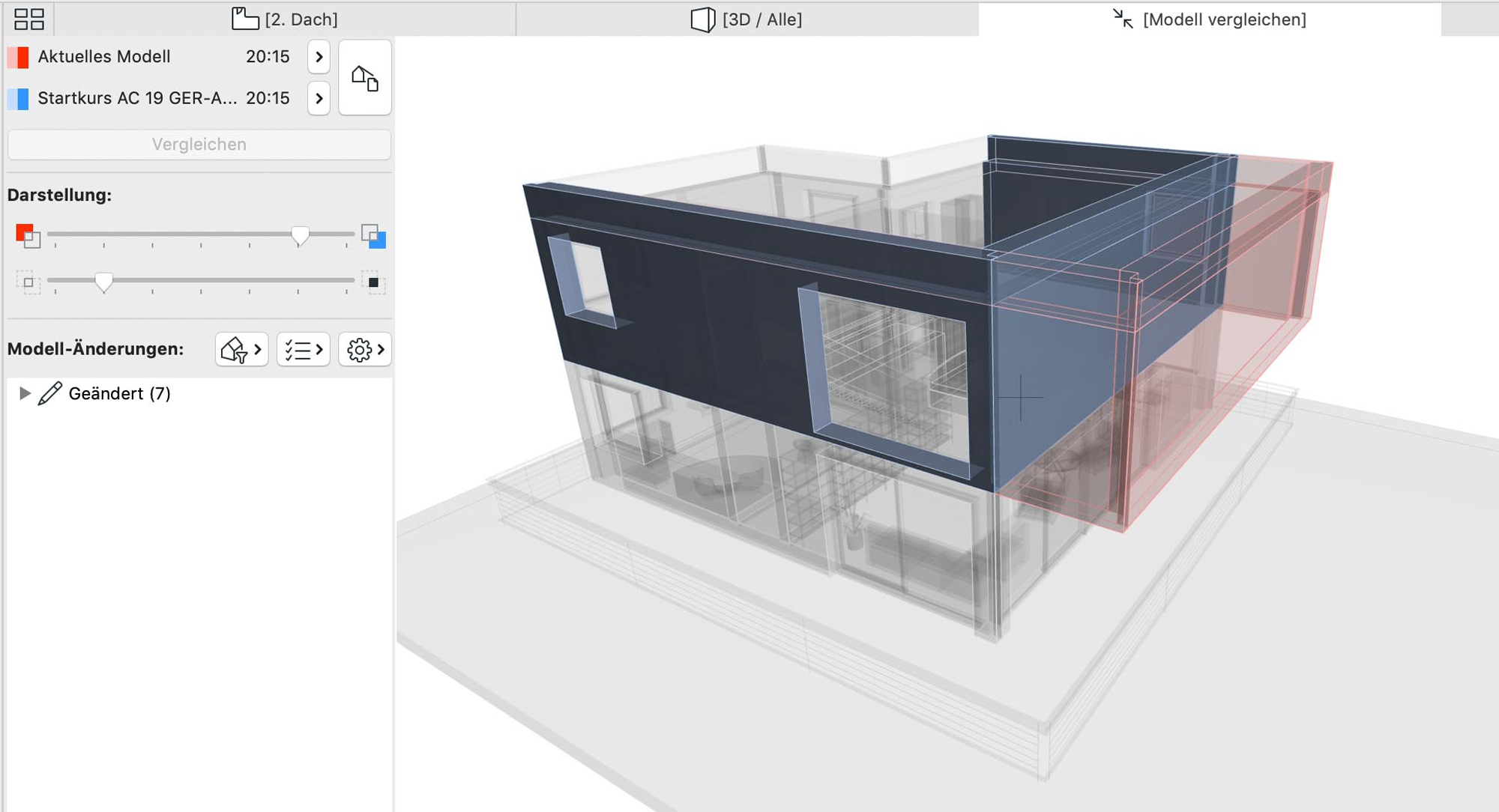Click the pencil icon beside Geändert

50,393
